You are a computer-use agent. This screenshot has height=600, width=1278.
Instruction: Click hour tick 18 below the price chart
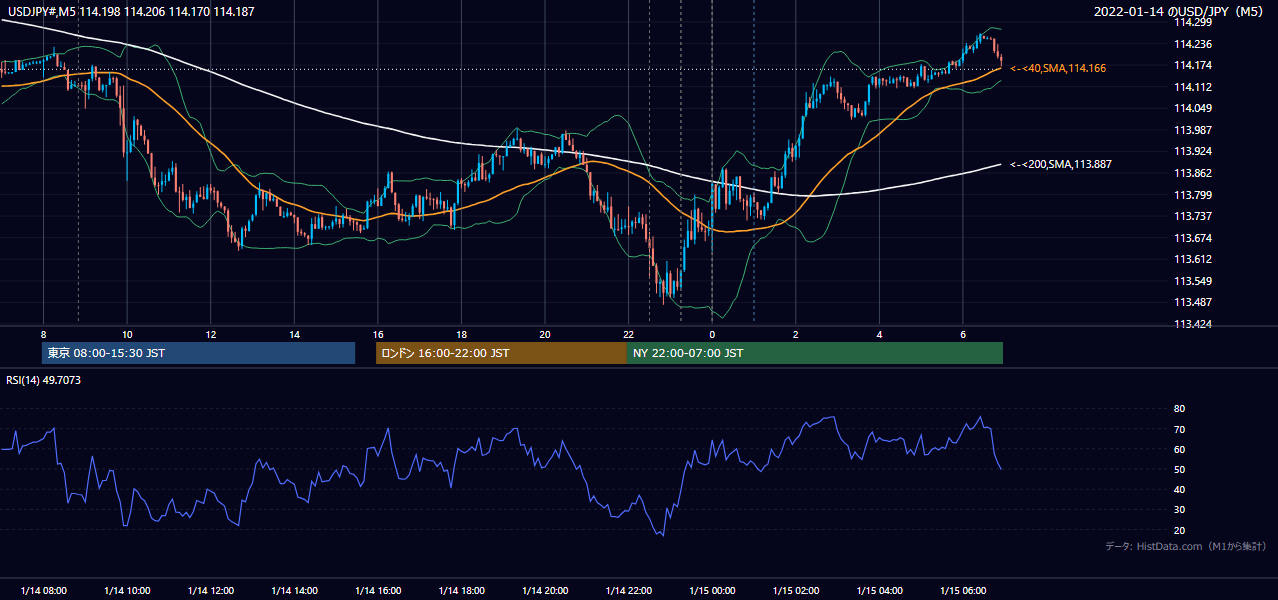click(x=461, y=333)
